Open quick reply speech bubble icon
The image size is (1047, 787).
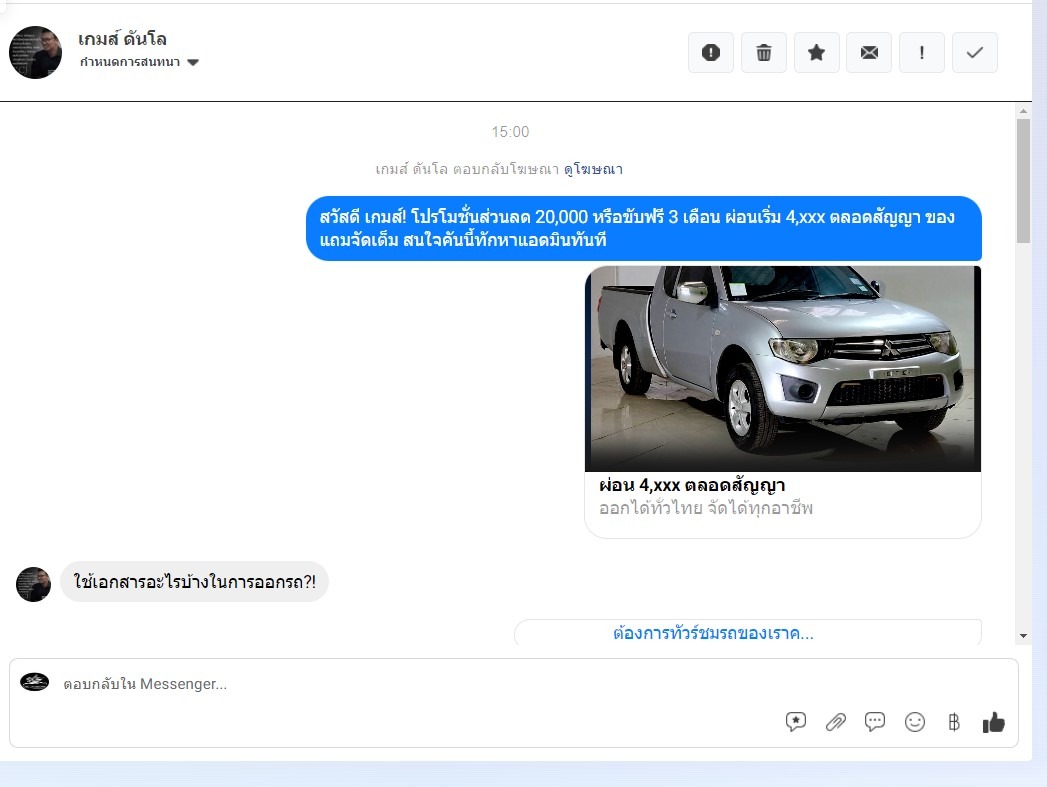click(x=875, y=722)
